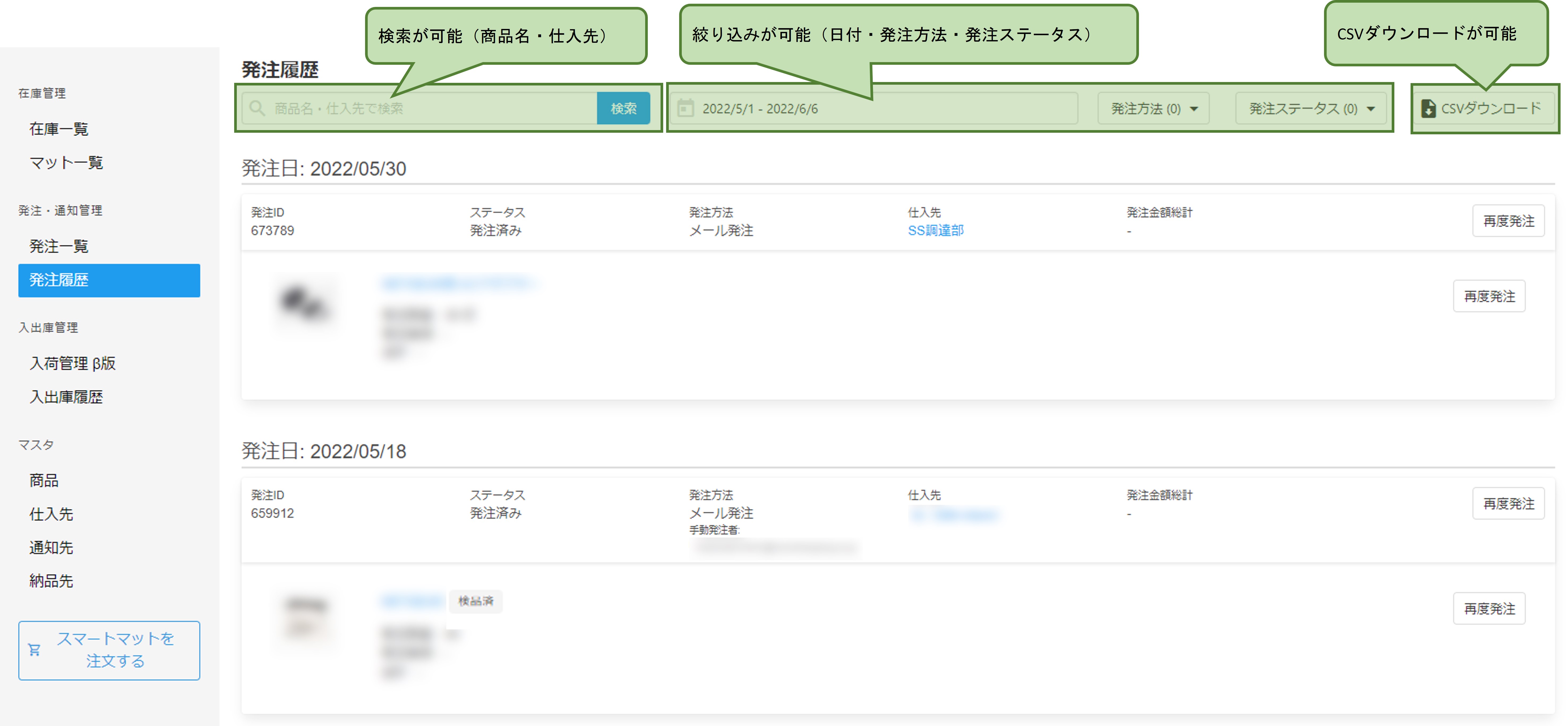
Task: Open 入出庫履歴 in the sidebar
Action: point(66,397)
